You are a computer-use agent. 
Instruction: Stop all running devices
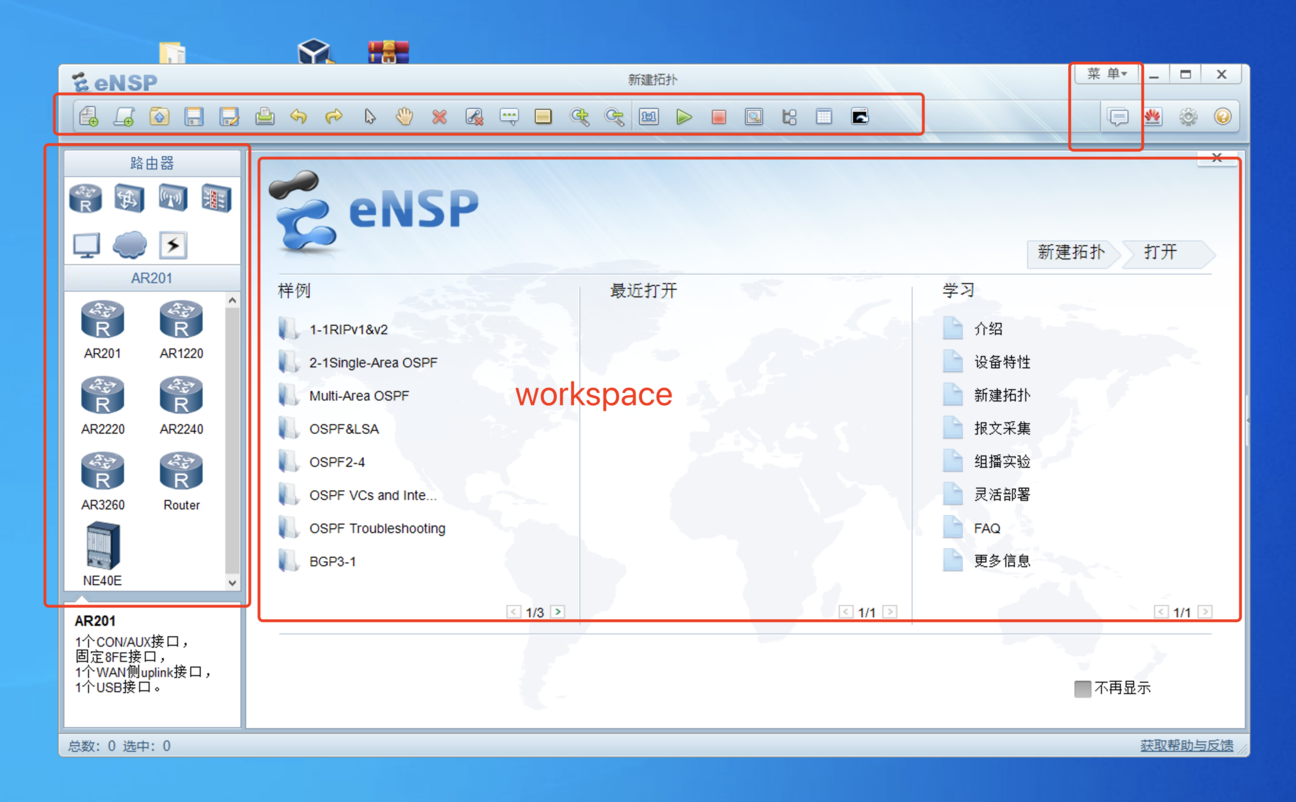[x=719, y=116]
